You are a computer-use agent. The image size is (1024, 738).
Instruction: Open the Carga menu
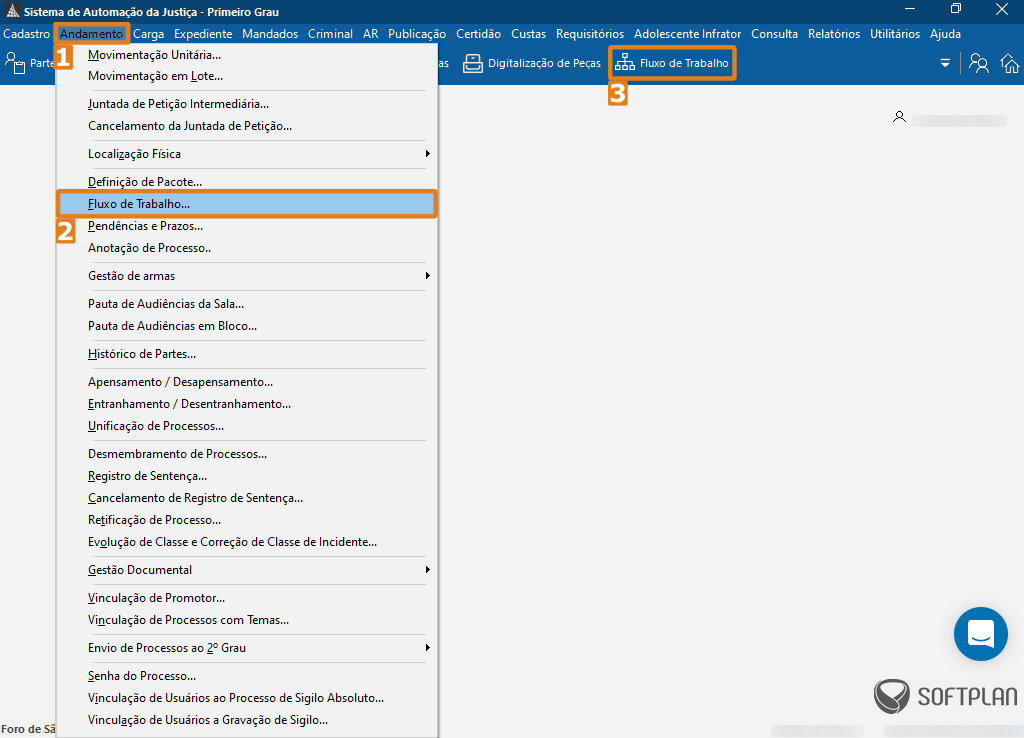point(148,34)
